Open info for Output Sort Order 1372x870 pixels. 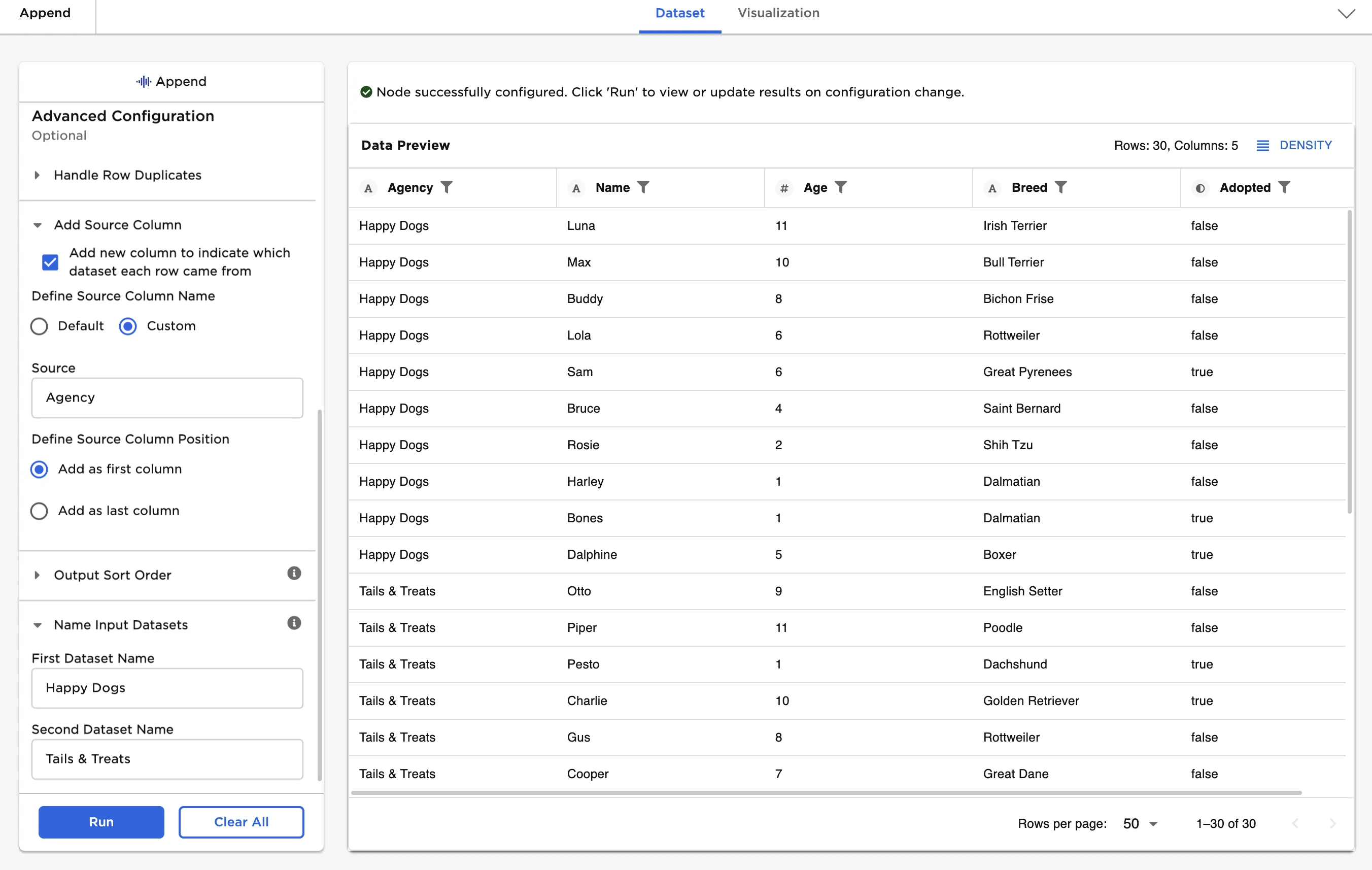tap(294, 573)
